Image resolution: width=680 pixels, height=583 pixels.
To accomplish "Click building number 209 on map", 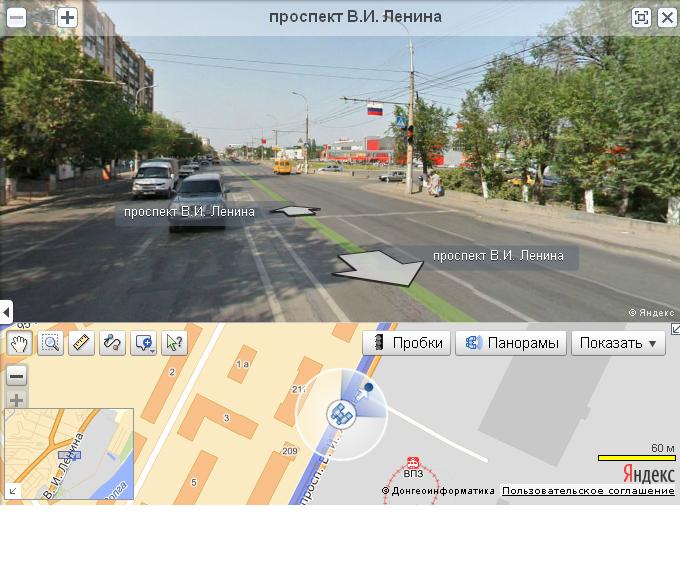I will [290, 451].
